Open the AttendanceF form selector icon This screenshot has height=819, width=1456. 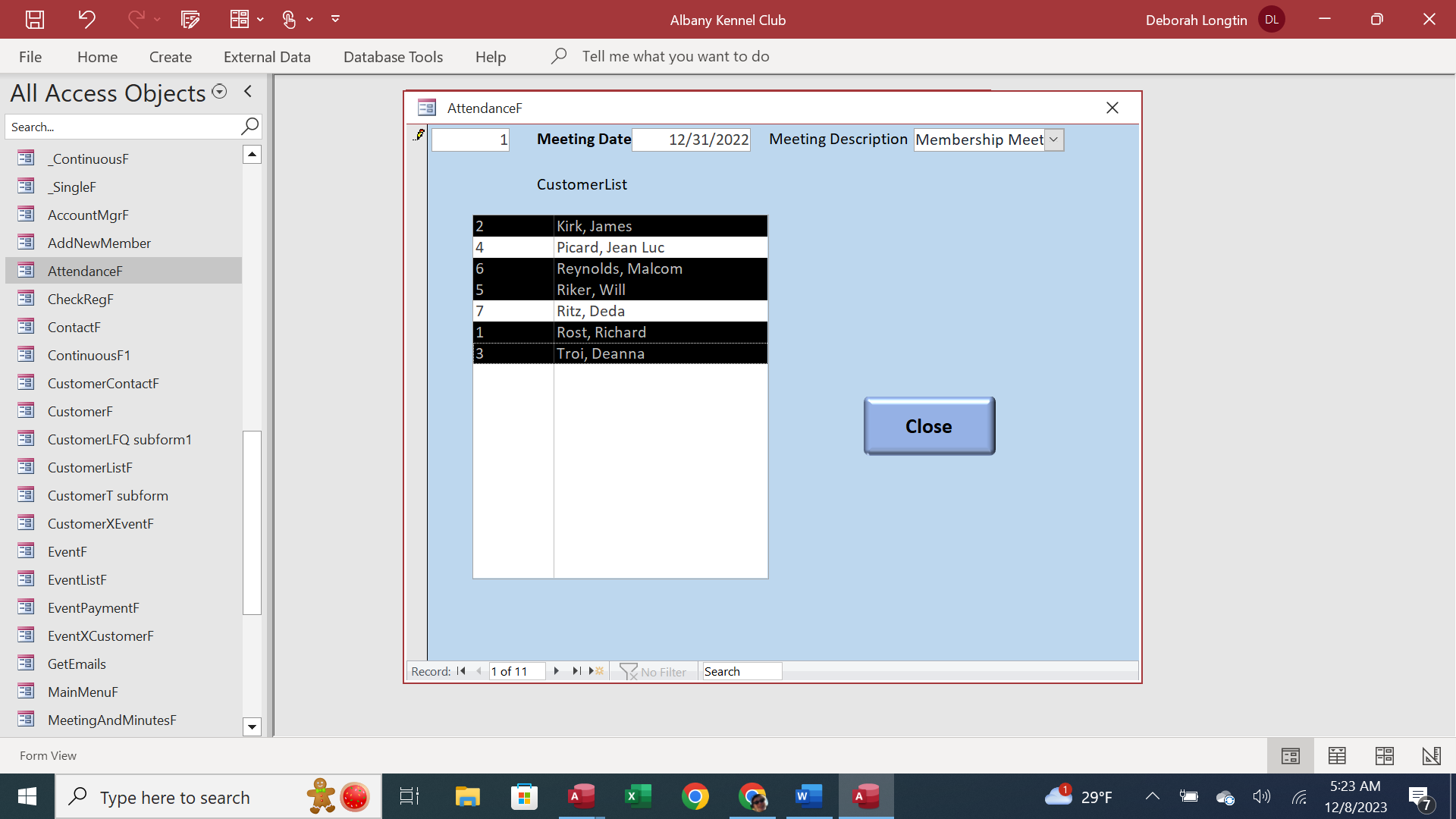tap(427, 107)
